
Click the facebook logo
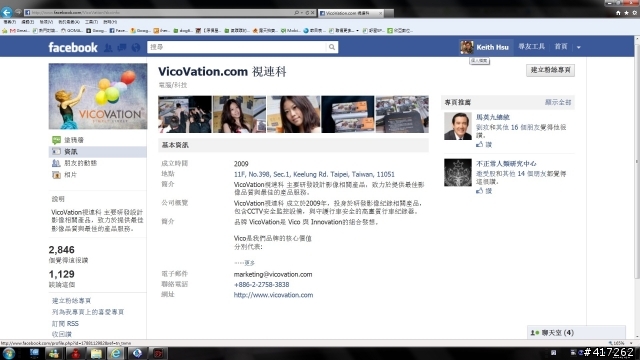click(73, 47)
